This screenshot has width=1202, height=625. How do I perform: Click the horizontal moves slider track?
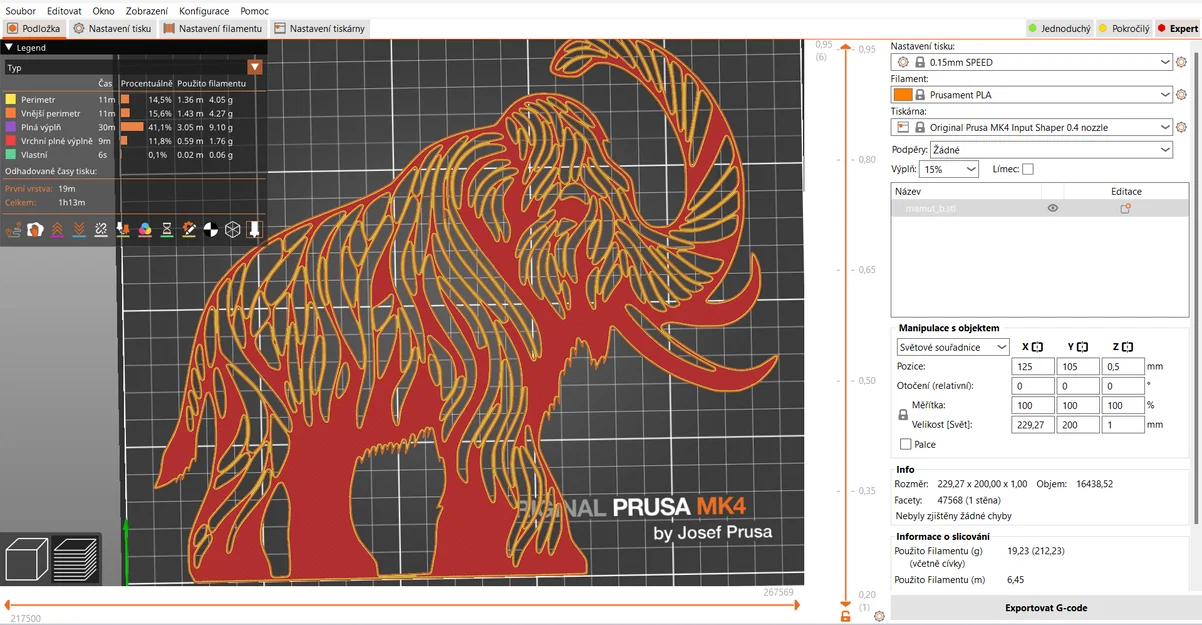400,604
